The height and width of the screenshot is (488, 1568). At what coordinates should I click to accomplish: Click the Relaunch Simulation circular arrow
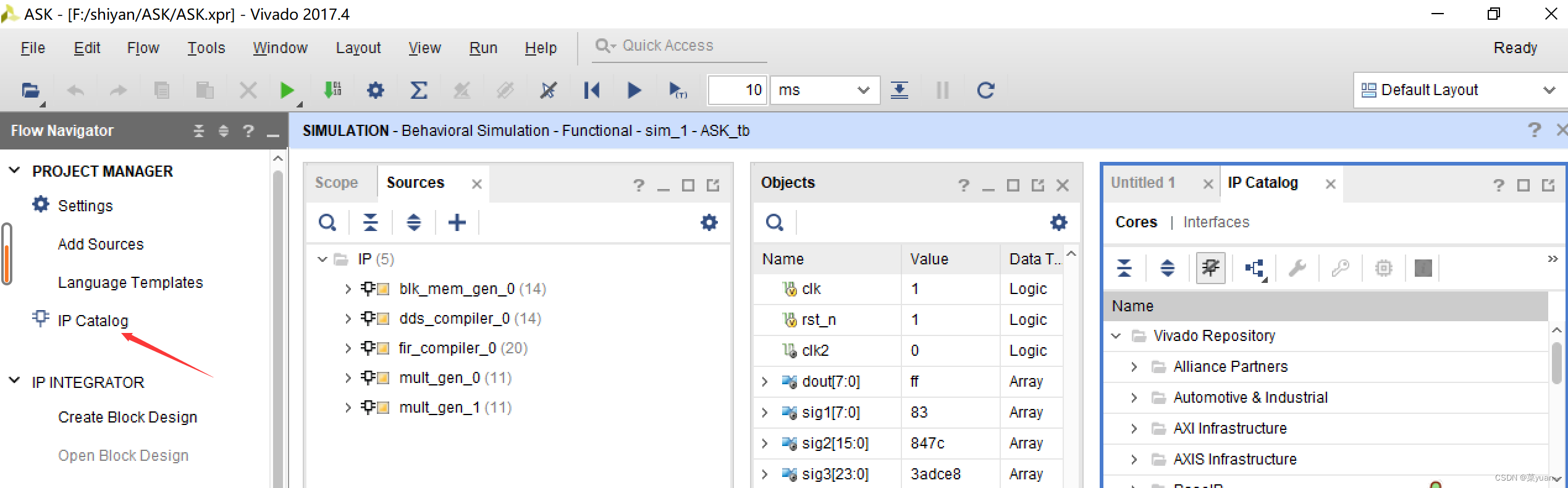click(x=985, y=91)
